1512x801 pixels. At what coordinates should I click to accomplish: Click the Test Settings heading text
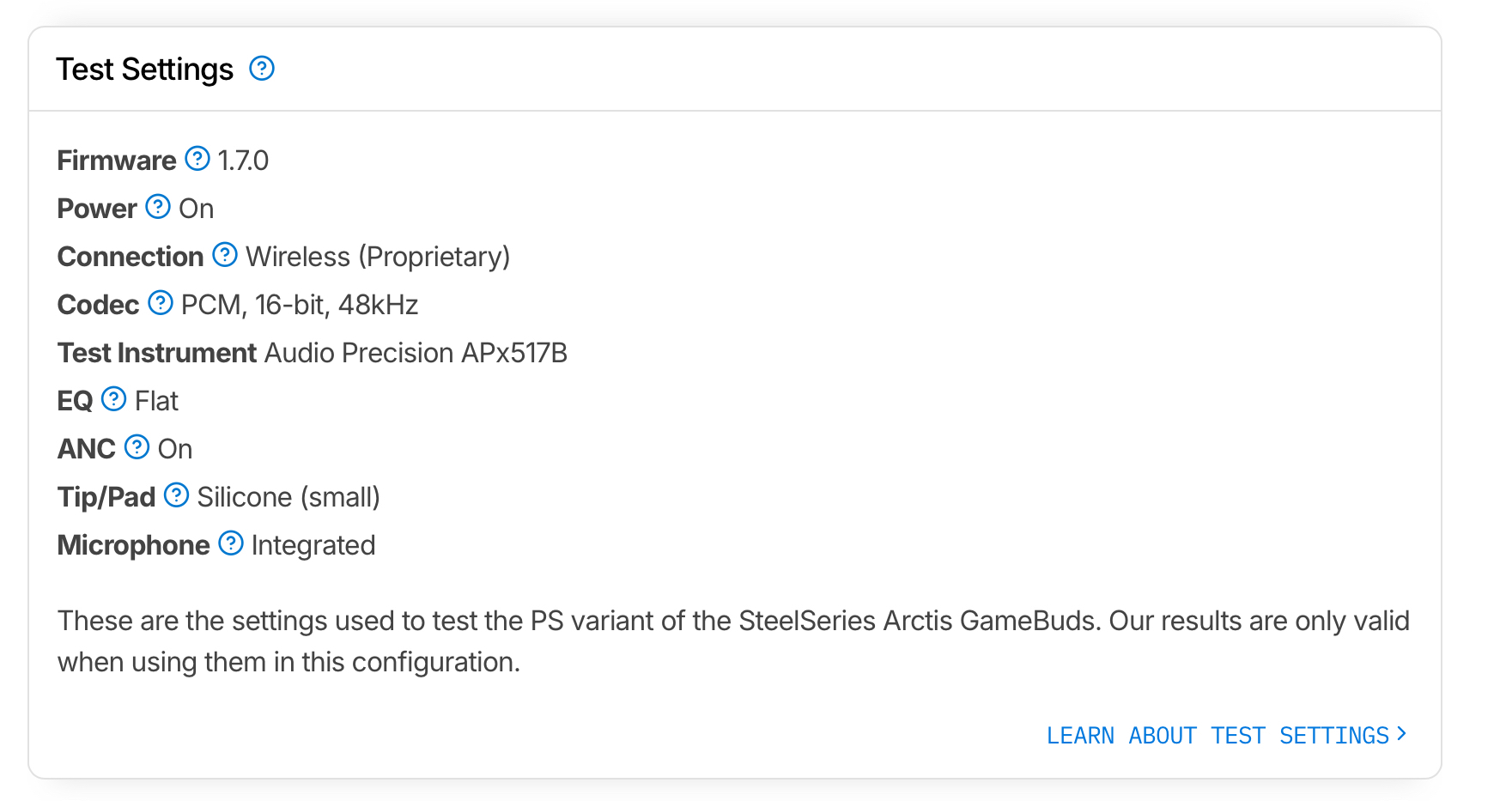coord(144,70)
